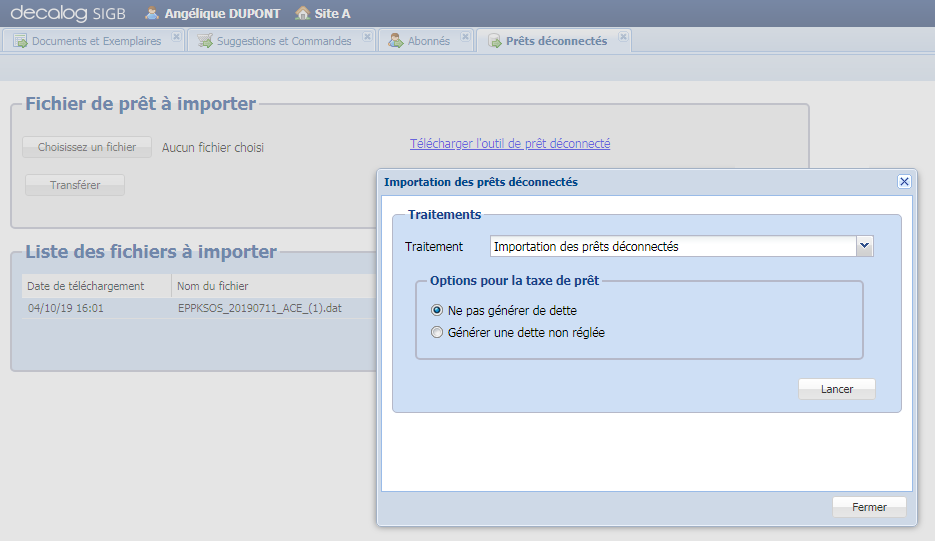Click the Prêts déconnectés tab icon
The image size is (935, 541).
[494, 41]
